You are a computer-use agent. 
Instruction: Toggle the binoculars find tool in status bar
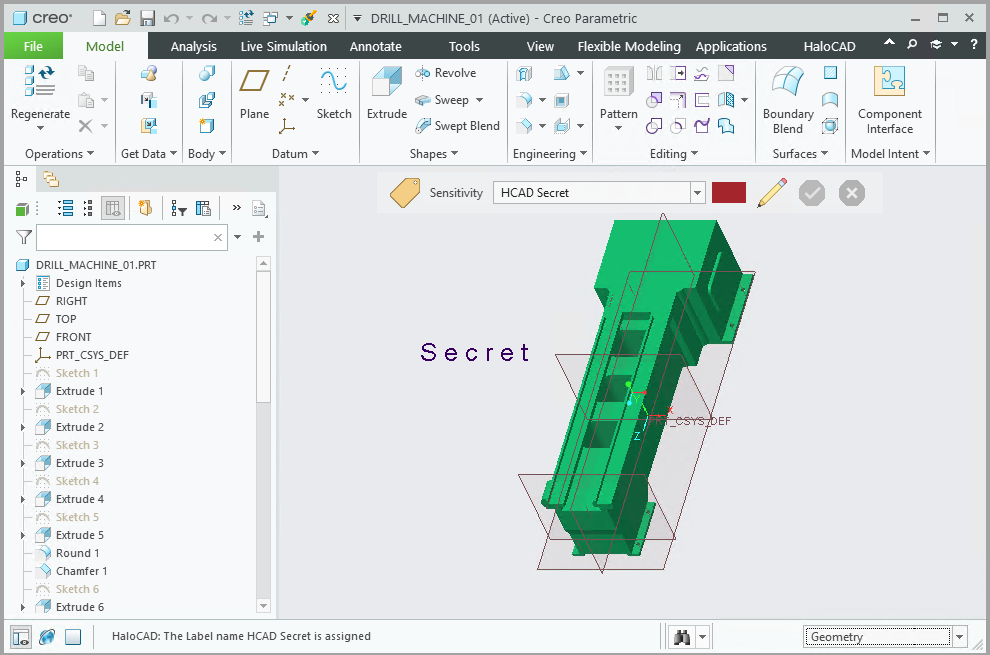[x=683, y=637]
